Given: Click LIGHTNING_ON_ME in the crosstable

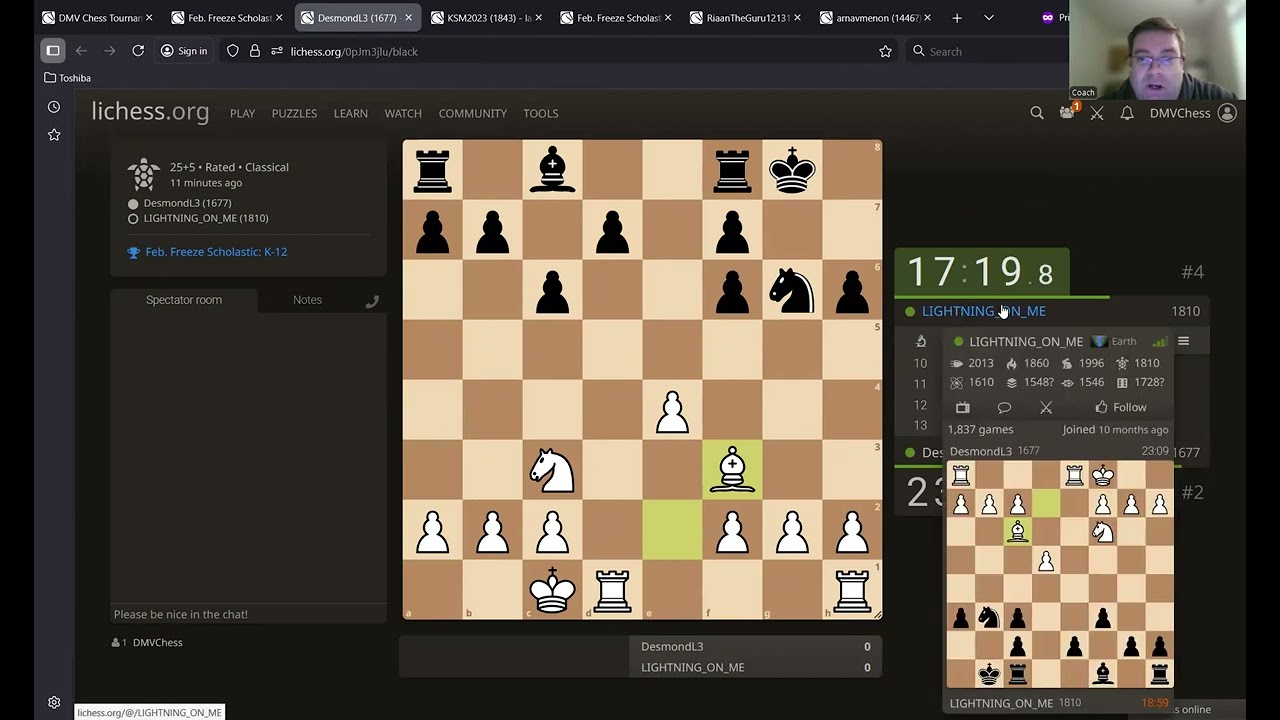Looking at the screenshot, I should pos(692,667).
